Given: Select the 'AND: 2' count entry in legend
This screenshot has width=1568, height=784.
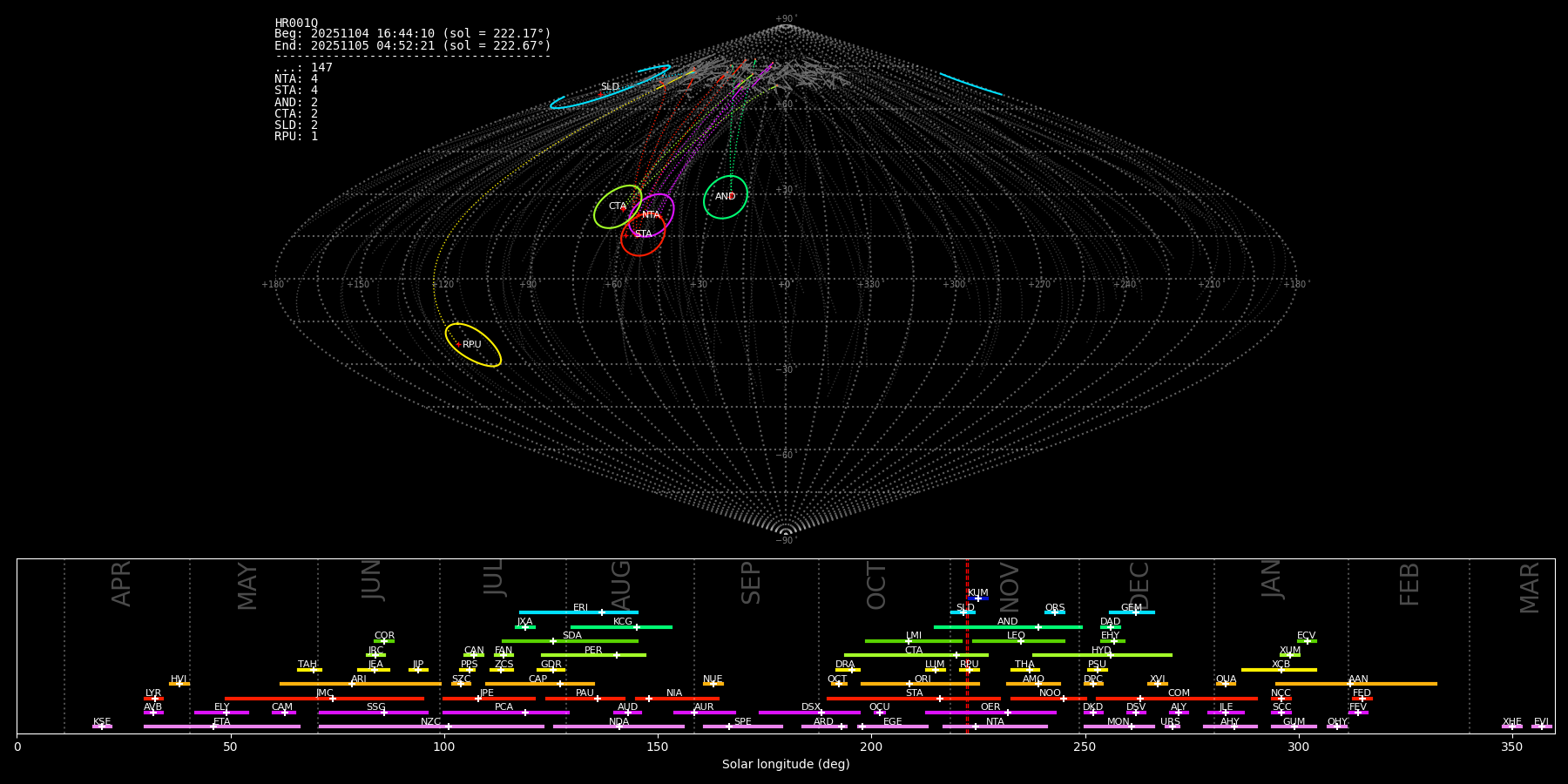Looking at the screenshot, I should pyautogui.click(x=296, y=103).
